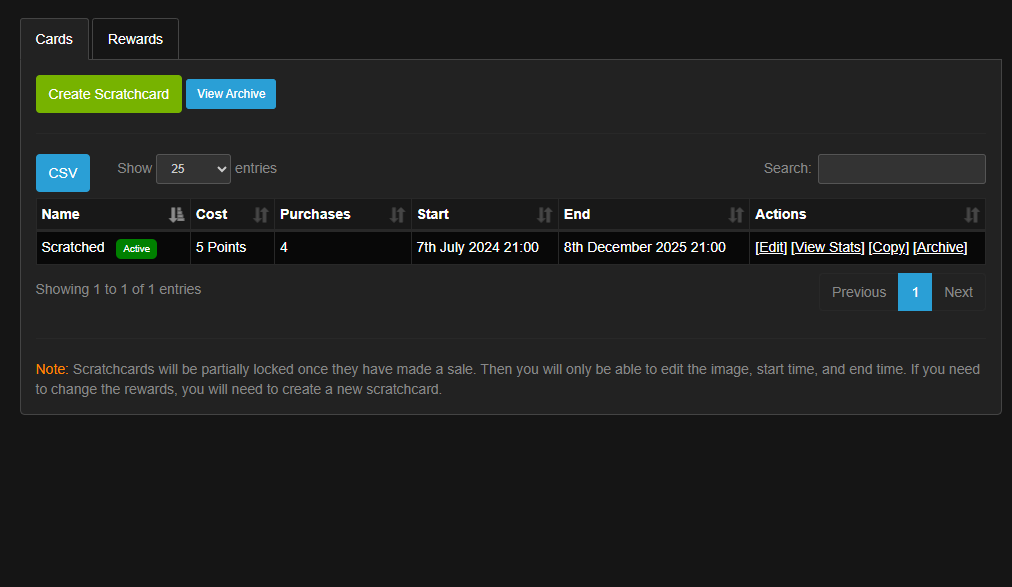Click the End column sort icon
The width and height of the screenshot is (1012, 587).
coord(736,214)
